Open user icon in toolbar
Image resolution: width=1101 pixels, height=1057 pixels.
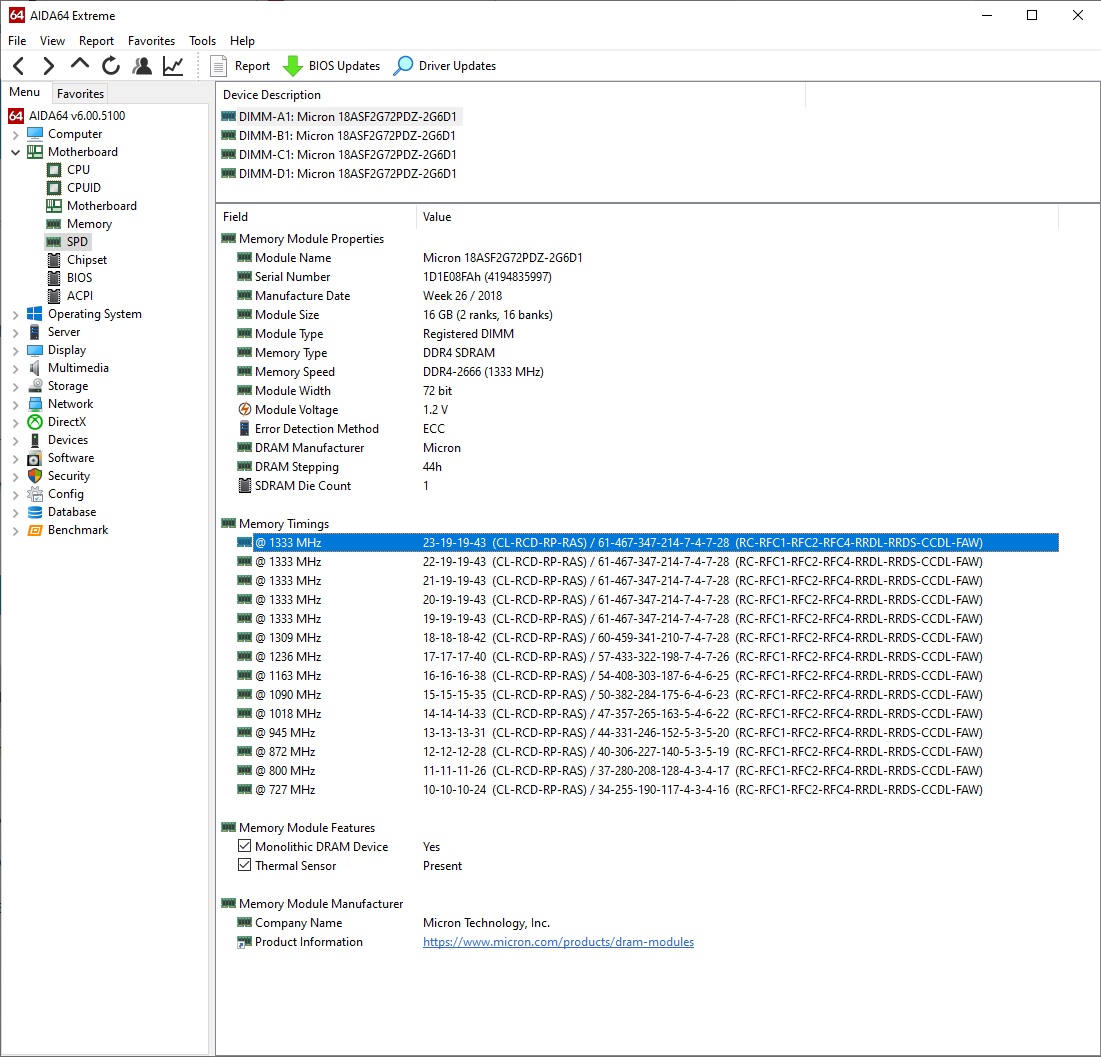point(142,66)
